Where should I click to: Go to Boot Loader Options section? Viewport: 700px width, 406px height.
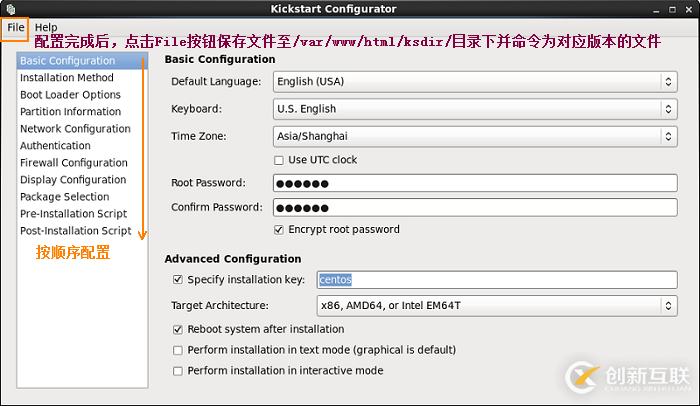[x=70, y=95]
